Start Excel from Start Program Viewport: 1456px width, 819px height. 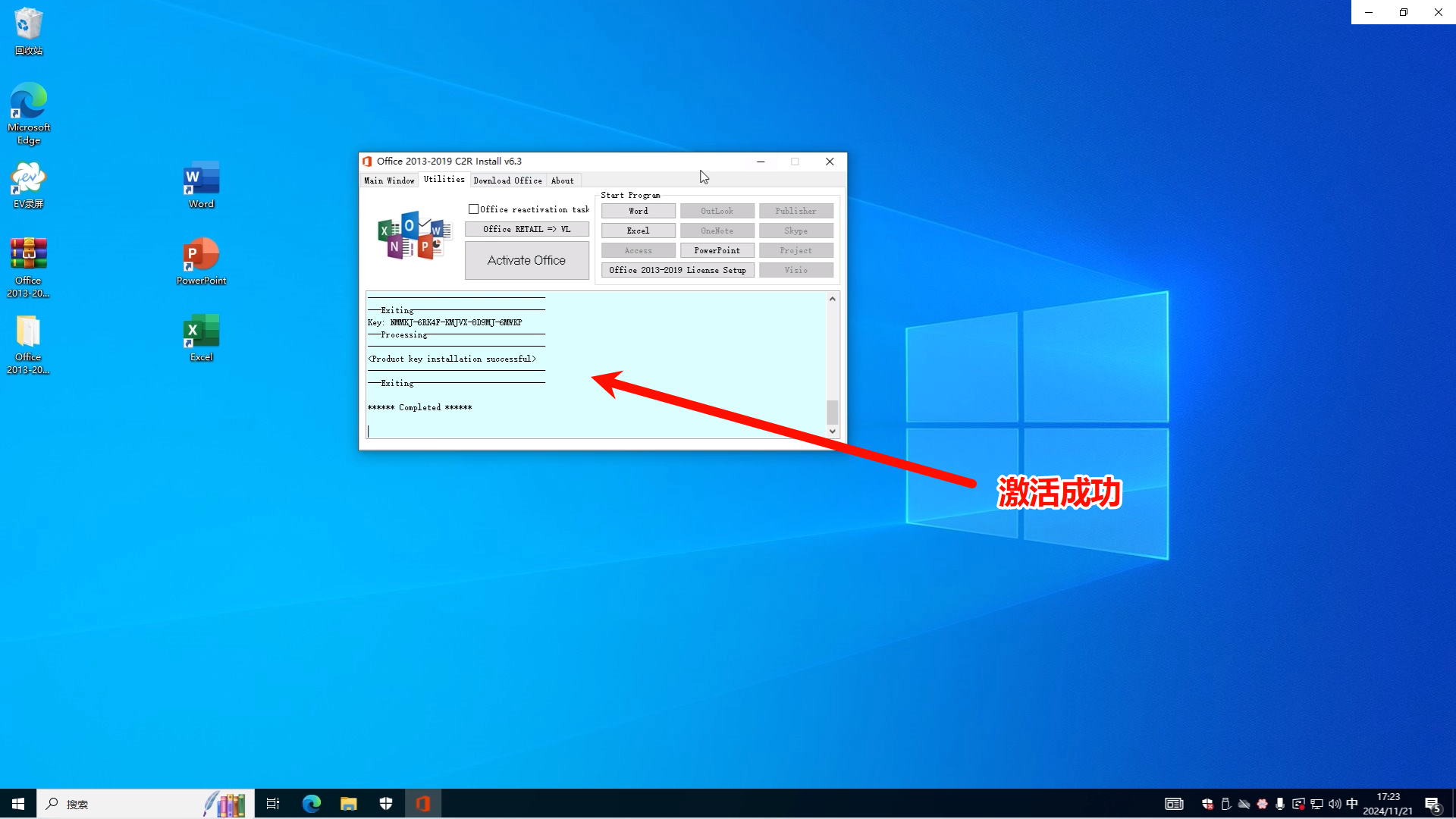click(638, 231)
